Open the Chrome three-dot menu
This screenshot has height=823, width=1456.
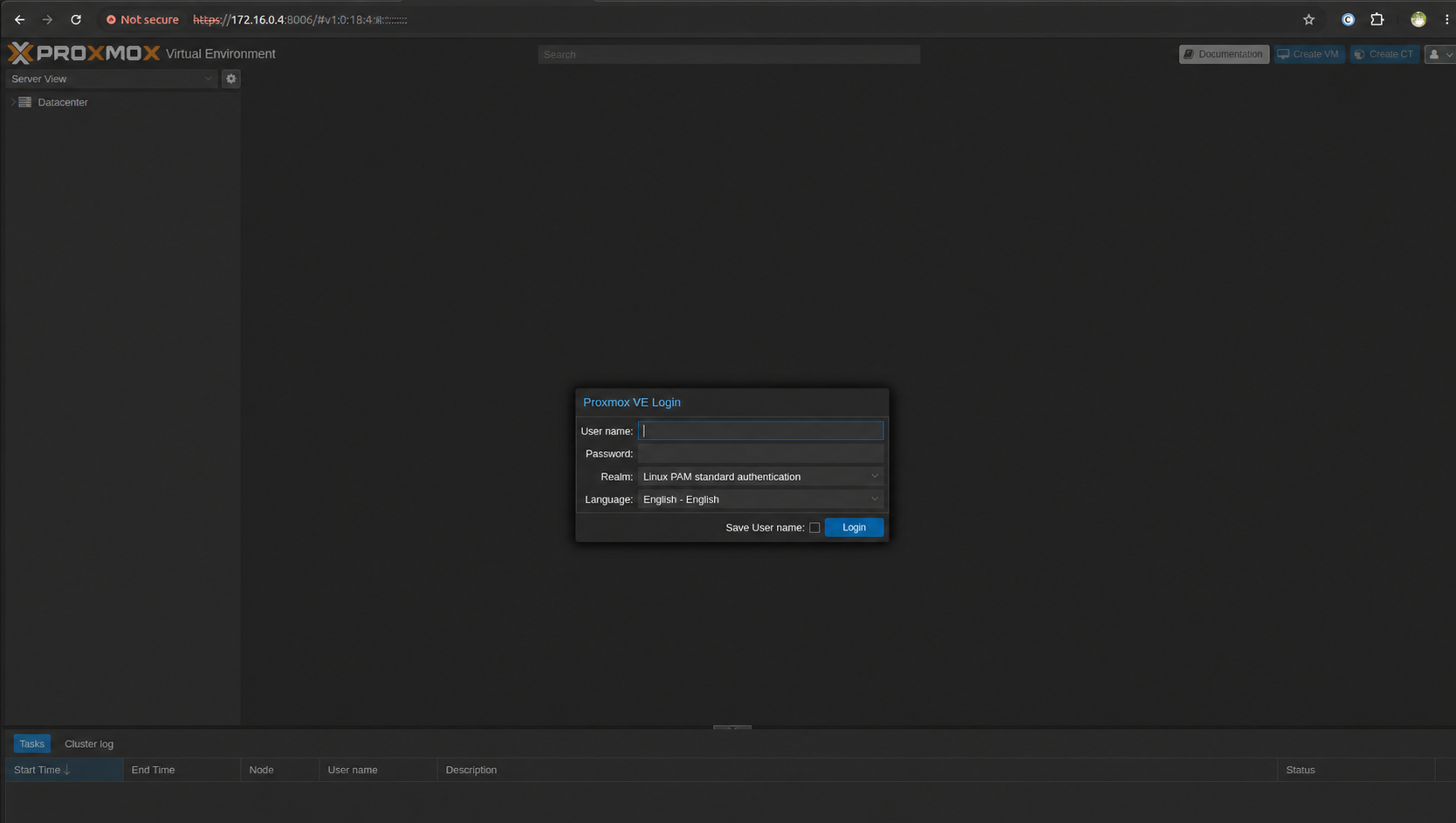point(1446,19)
